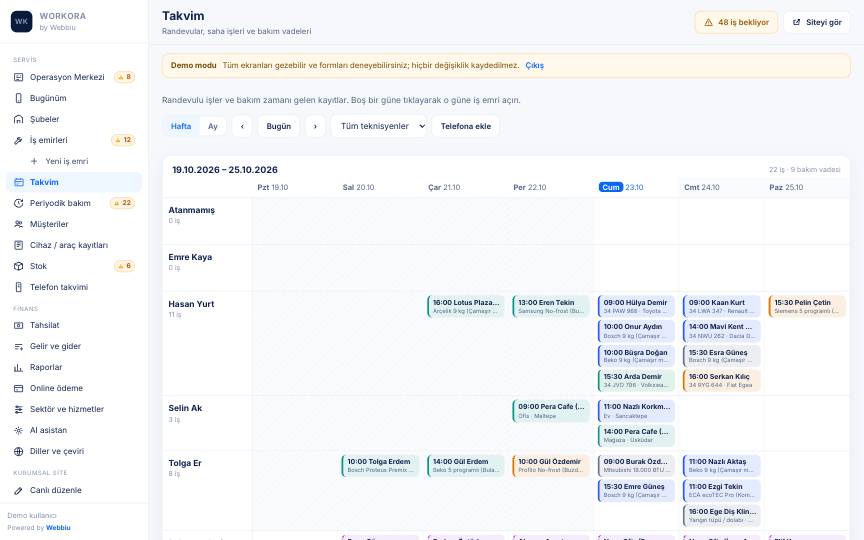This screenshot has width=864, height=540.
Task: Open Operasyon Merkezi sidebar icon
Action: click(18, 77)
